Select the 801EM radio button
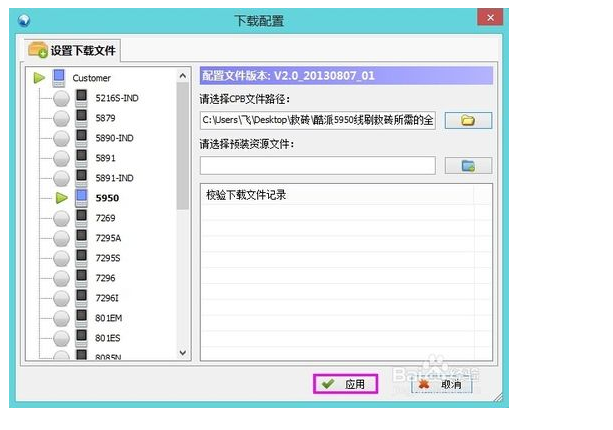The height and width of the screenshot is (430, 613). click(x=61, y=318)
